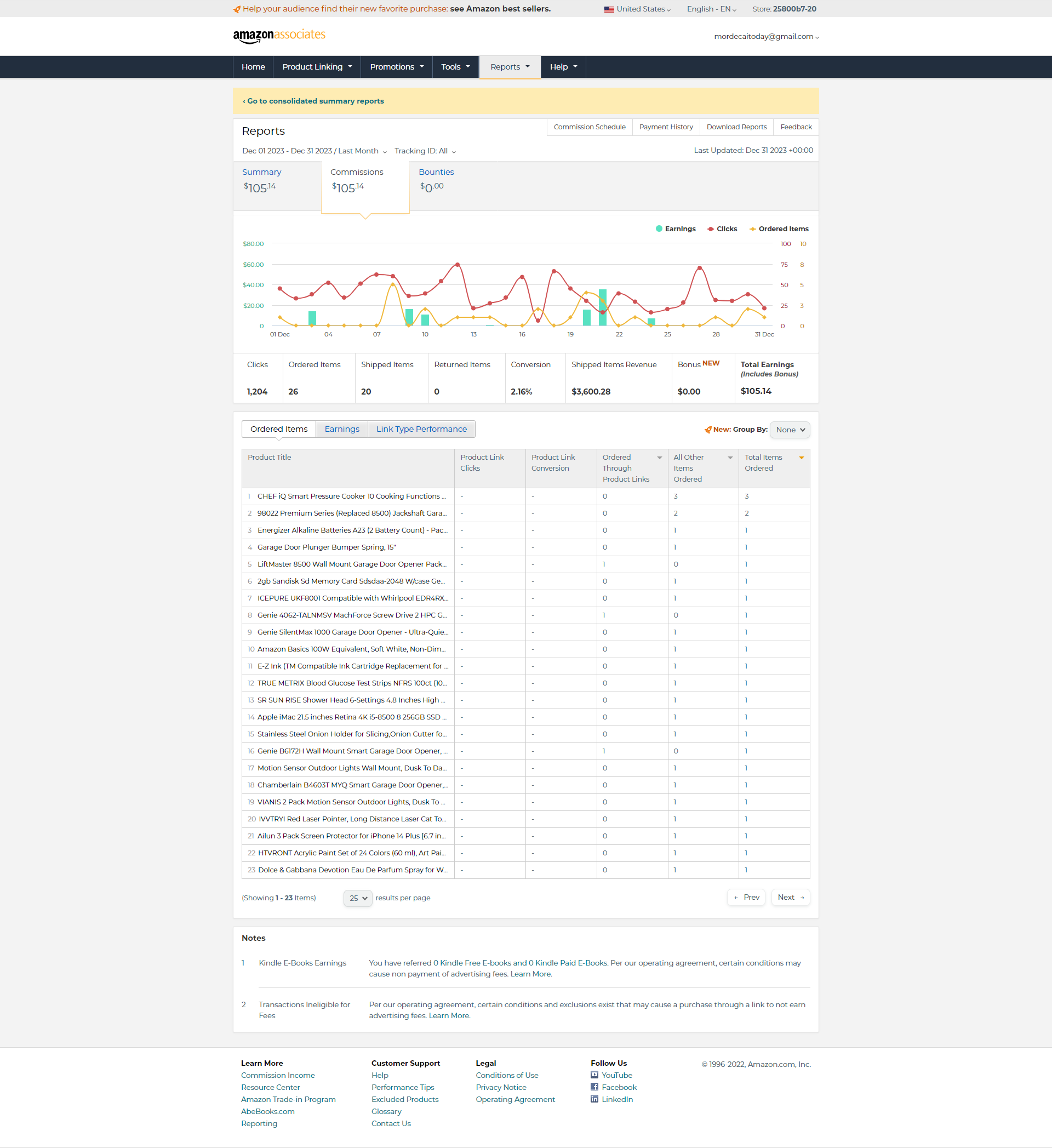This screenshot has height=1148, width=1052.
Task: Click Dolce & Gabbana Devotion product title
Action: click(353, 870)
